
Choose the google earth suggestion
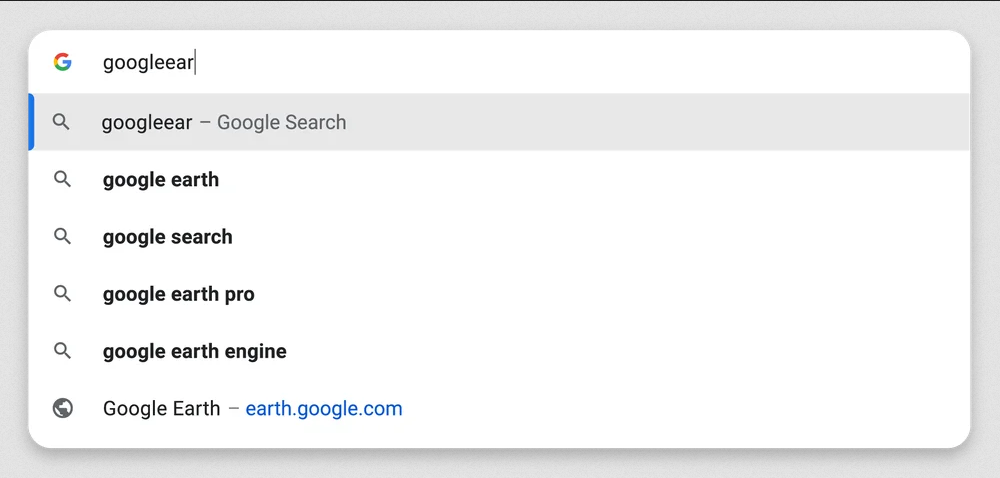(x=161, y=180)
